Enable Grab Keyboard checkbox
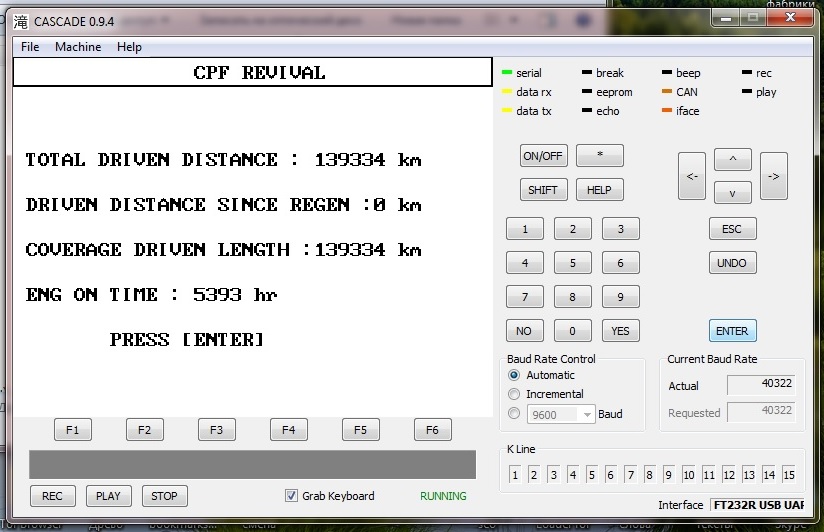Screen dimensions: 824x532 [292, 496]
